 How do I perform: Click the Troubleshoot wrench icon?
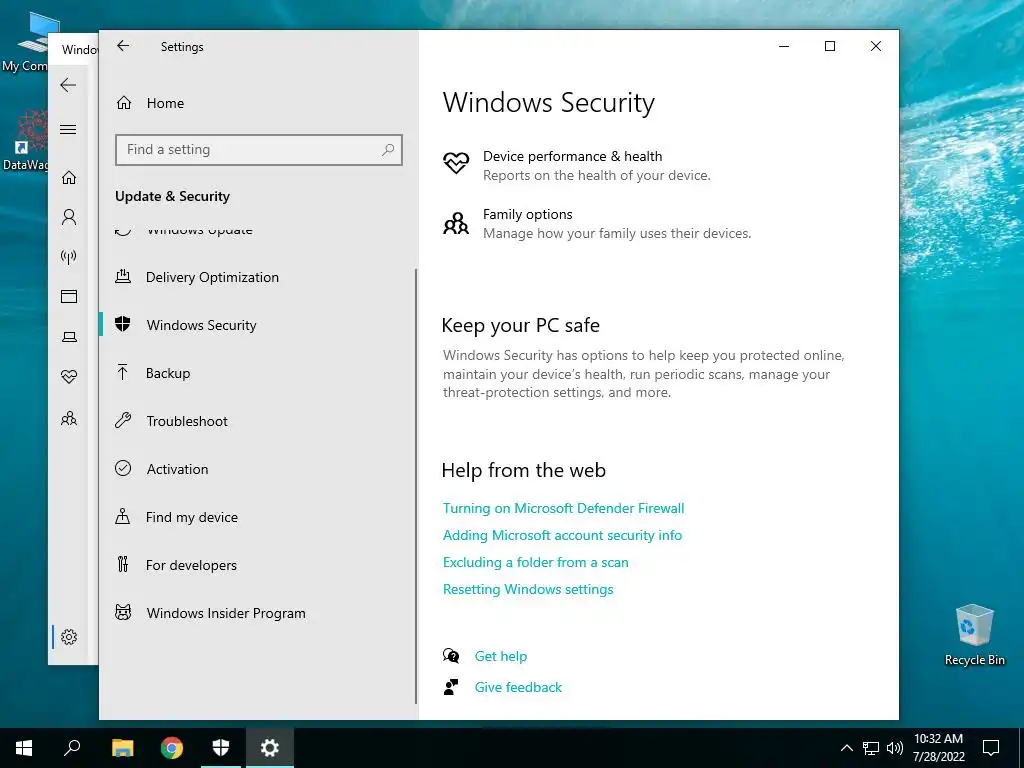123,420
